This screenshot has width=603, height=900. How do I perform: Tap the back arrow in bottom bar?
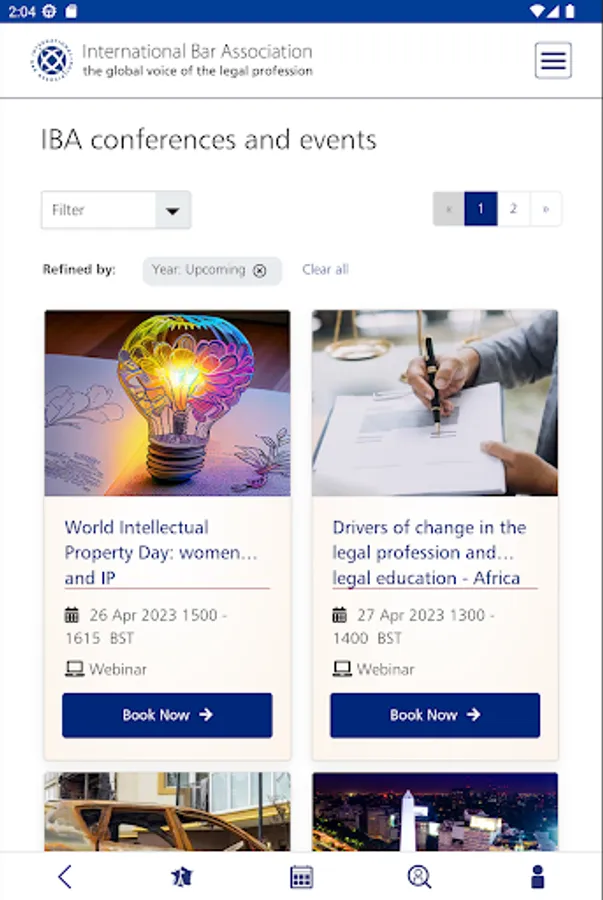(x=65, y=877)
